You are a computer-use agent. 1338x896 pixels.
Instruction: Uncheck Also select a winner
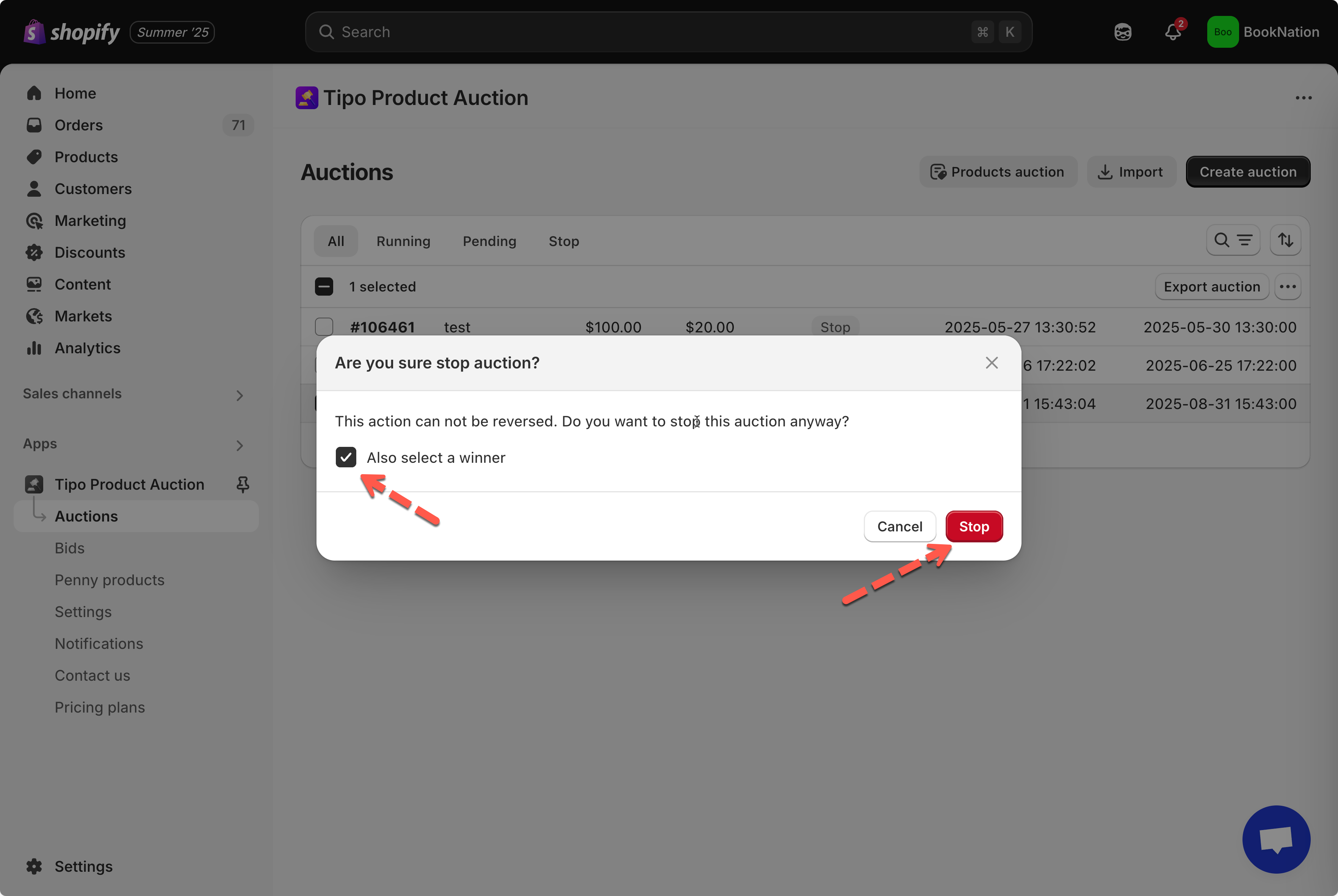tap(346, 457)
